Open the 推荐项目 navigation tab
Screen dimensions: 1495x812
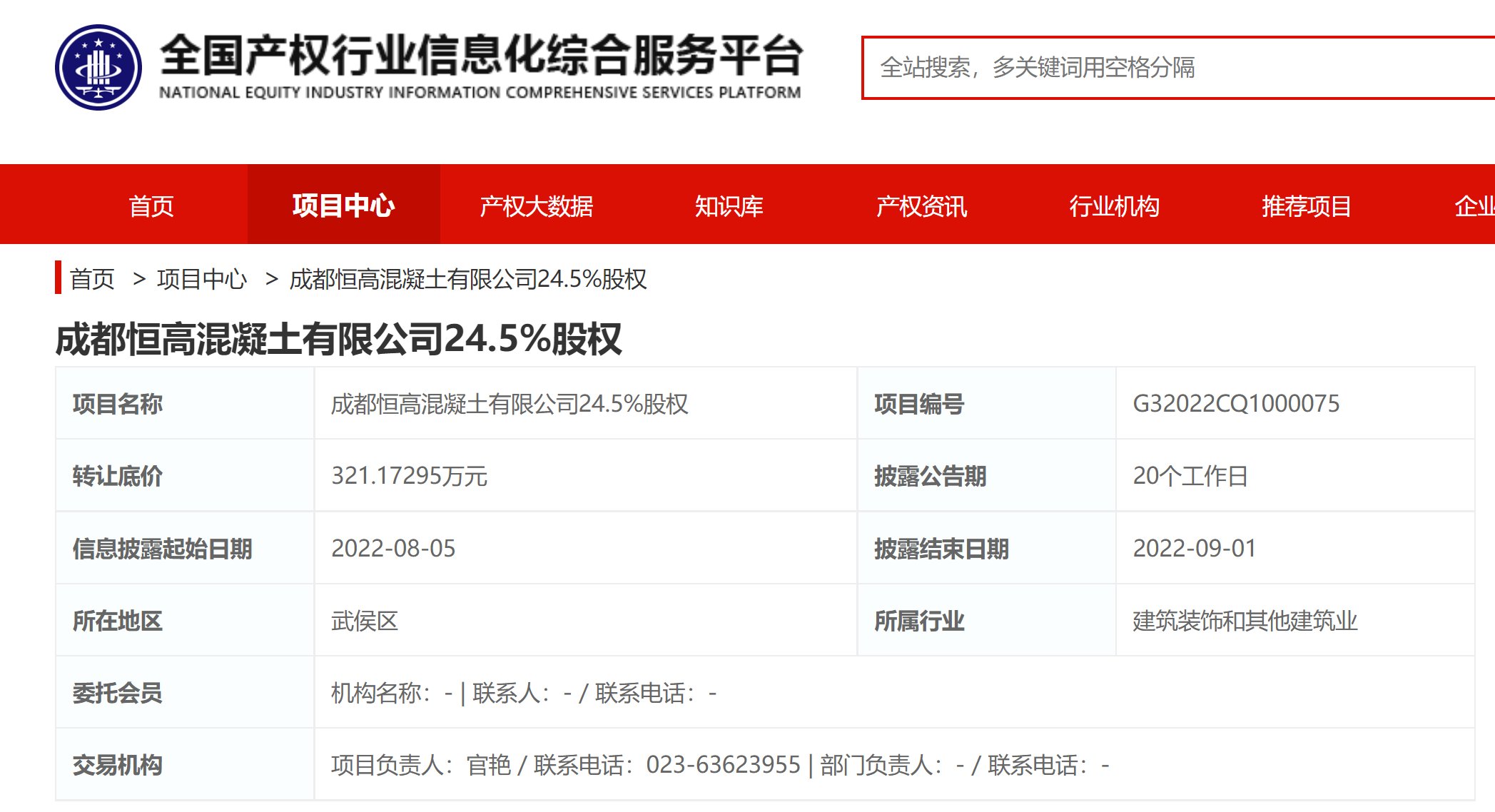coord(1306,205)
